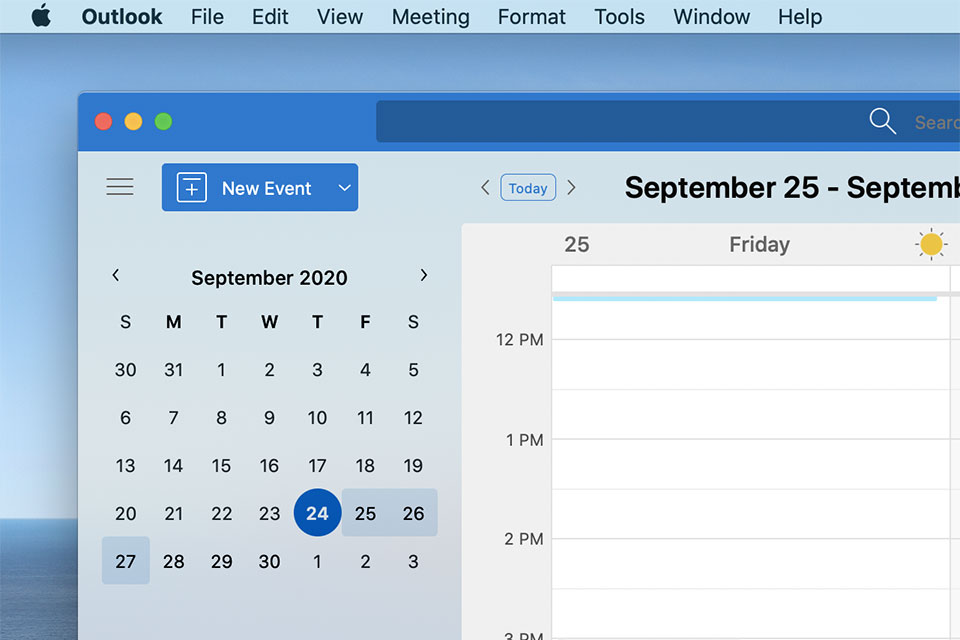
Task: Click the New Event plus icon
Action: 190,187
